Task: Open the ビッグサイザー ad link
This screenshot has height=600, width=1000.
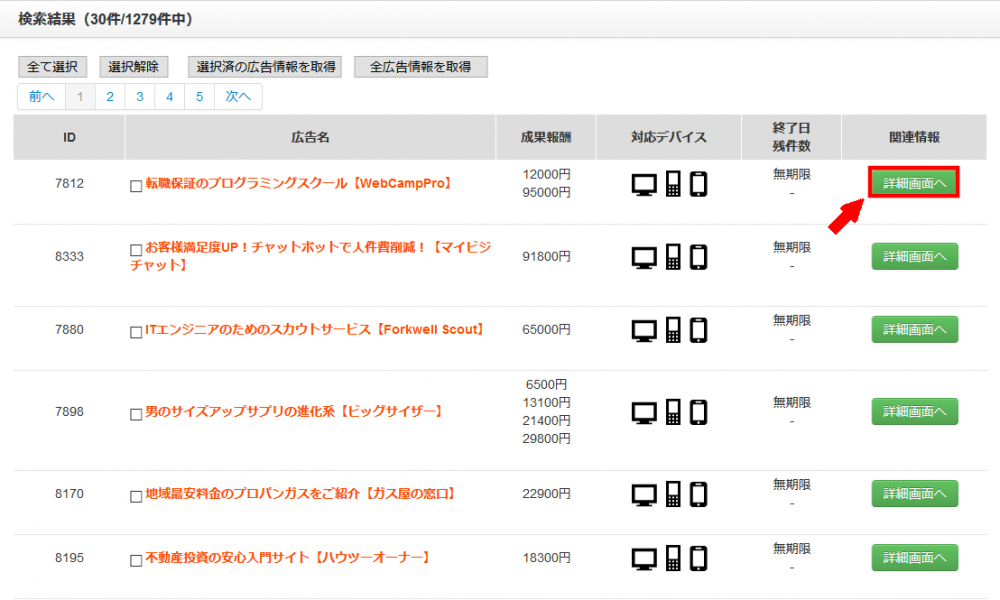Action: pyautogui.click(x=294, y=412)
